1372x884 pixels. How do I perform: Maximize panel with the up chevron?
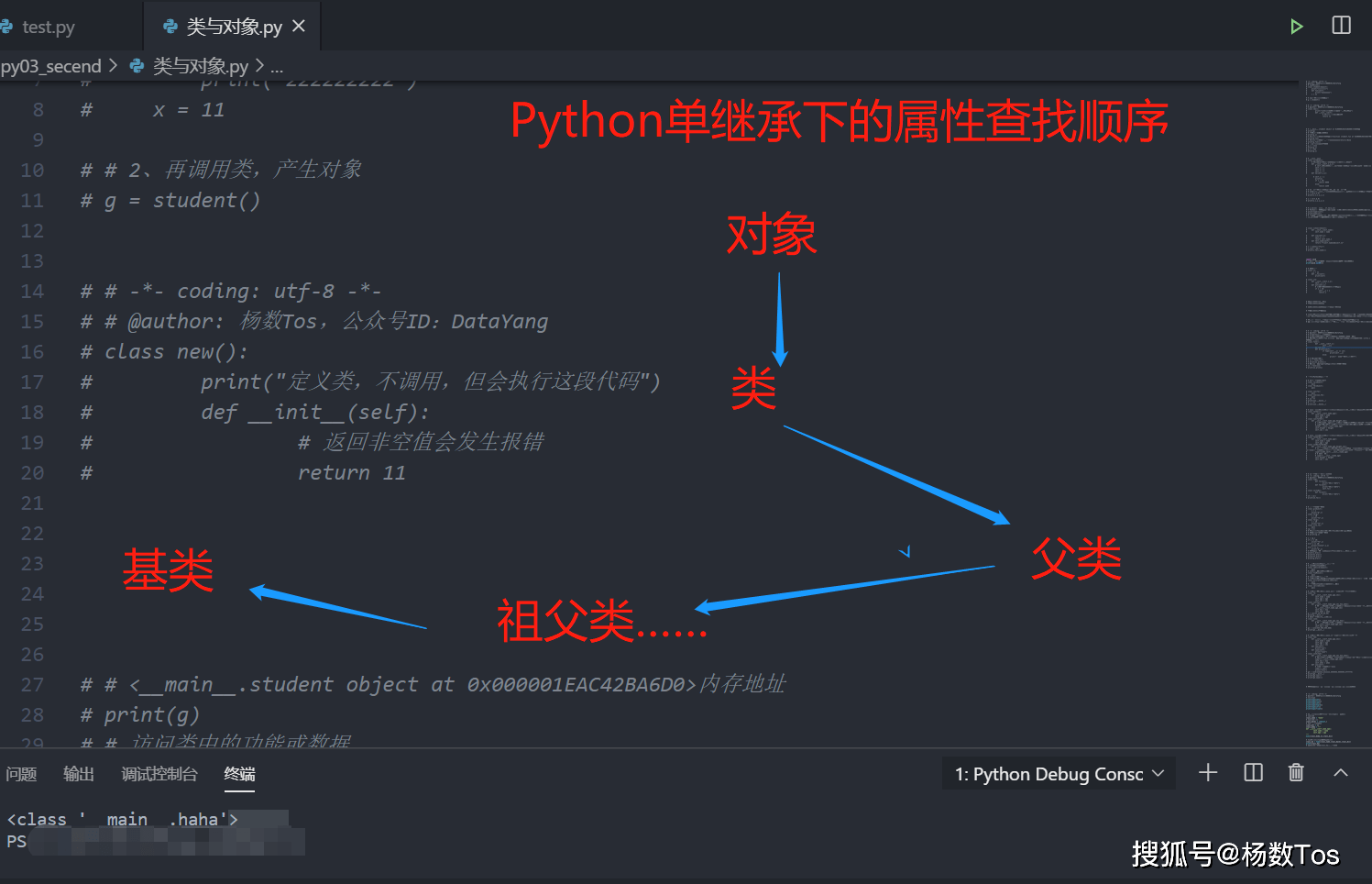coord(1341,773)
